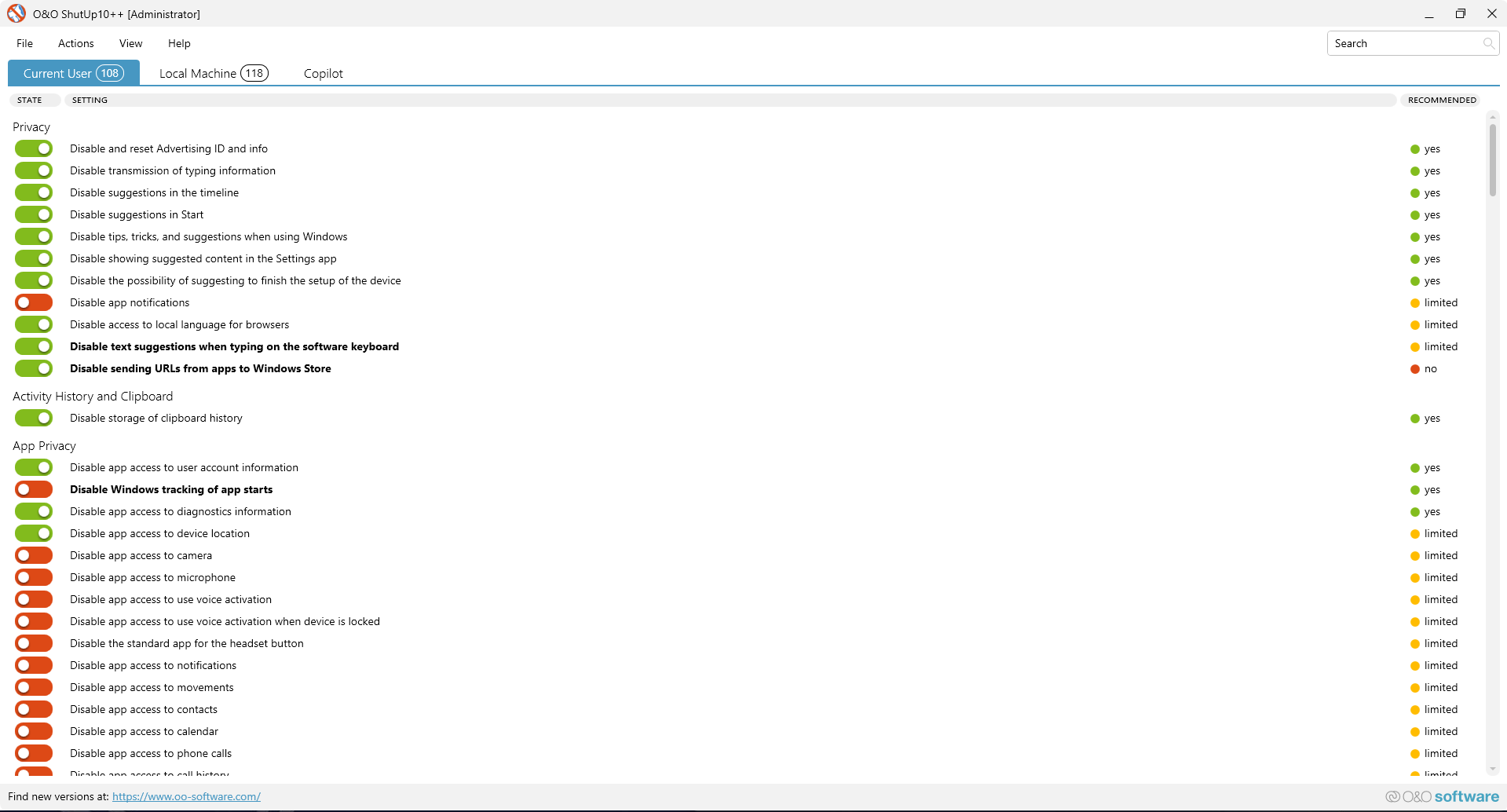Select "Disable app access to notifications" text
The height and width of the screenshot is (812, 1507).
point(153,665)
